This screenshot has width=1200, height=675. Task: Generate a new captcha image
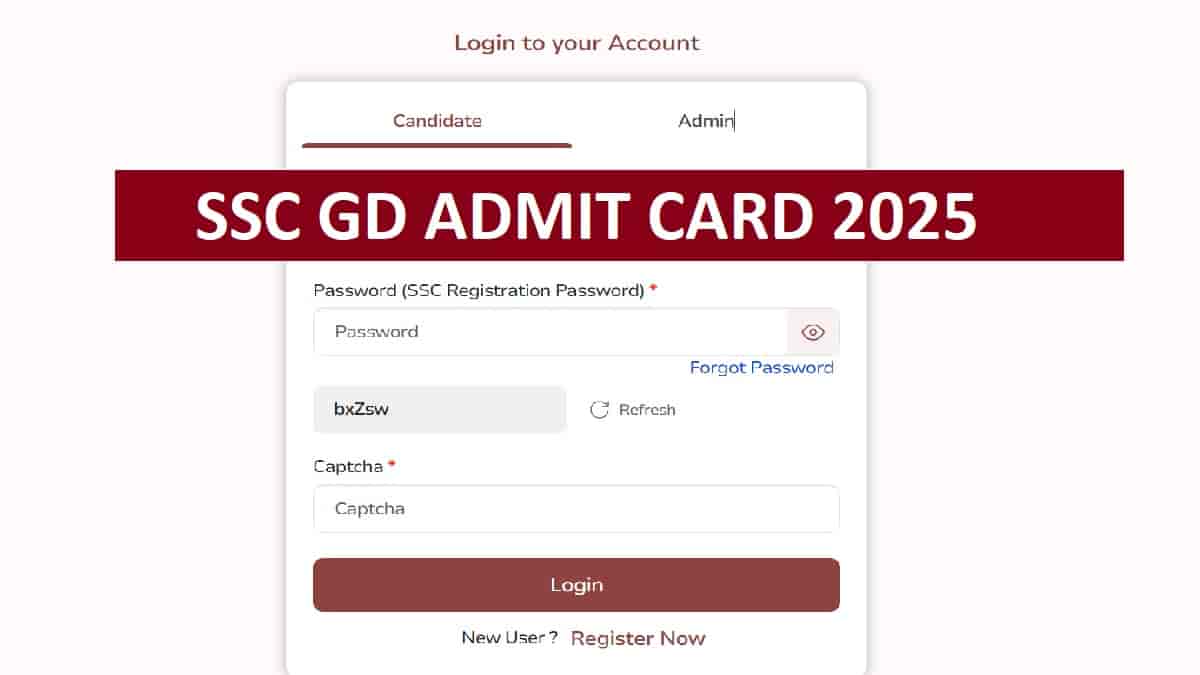coord(631,409)
